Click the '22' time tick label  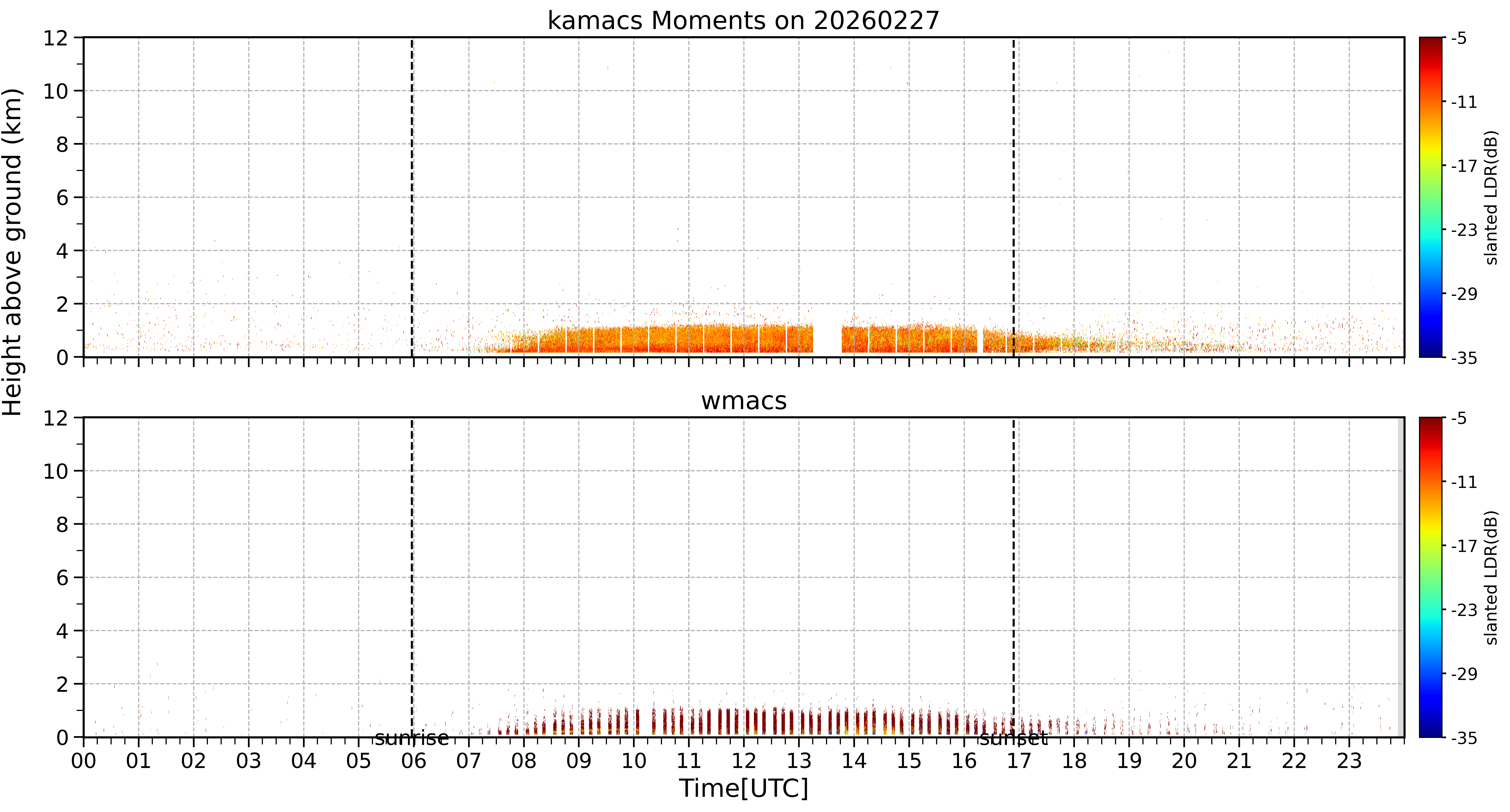[1294, 761]
